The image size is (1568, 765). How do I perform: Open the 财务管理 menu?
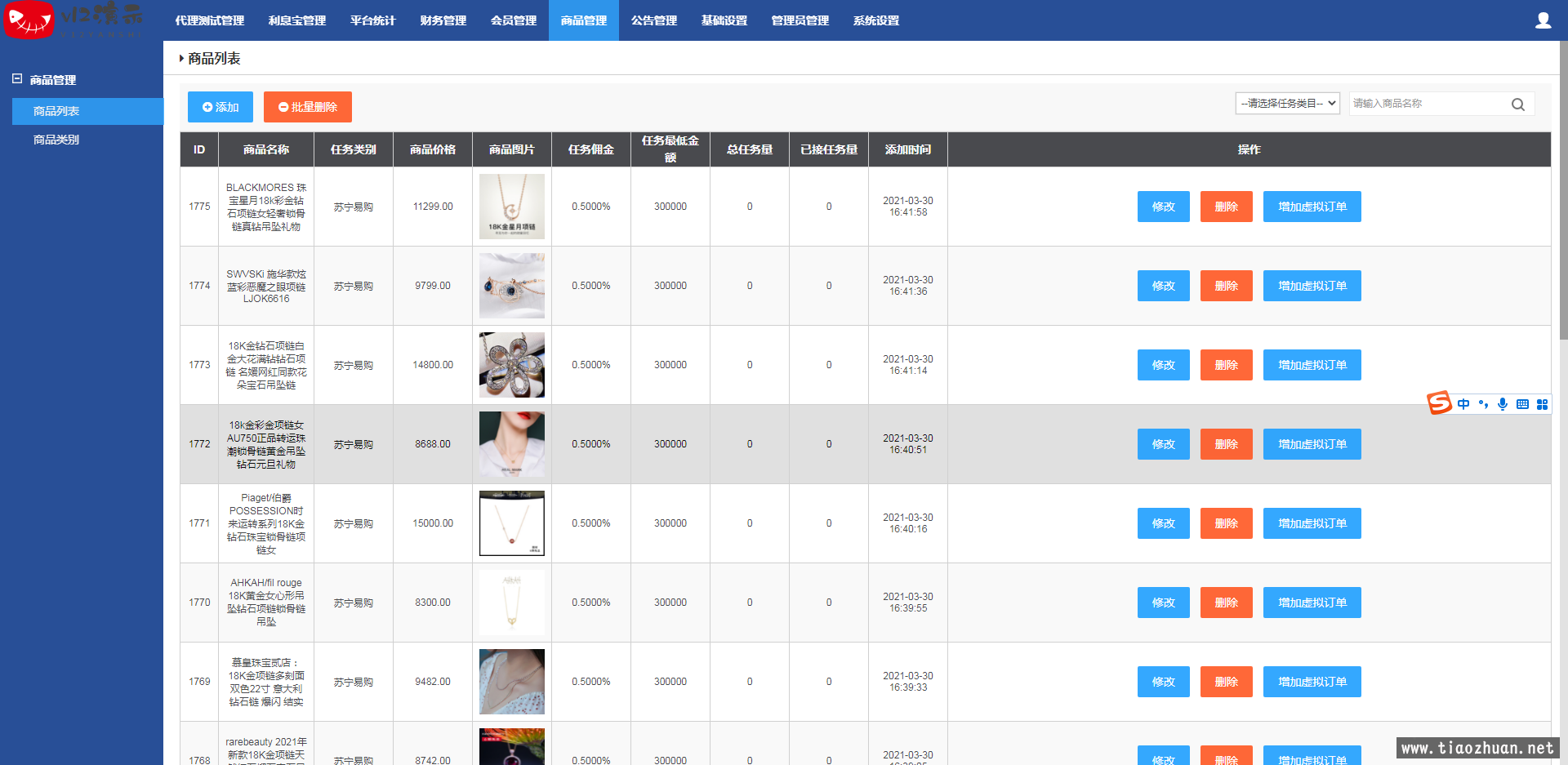click(443, 20)
